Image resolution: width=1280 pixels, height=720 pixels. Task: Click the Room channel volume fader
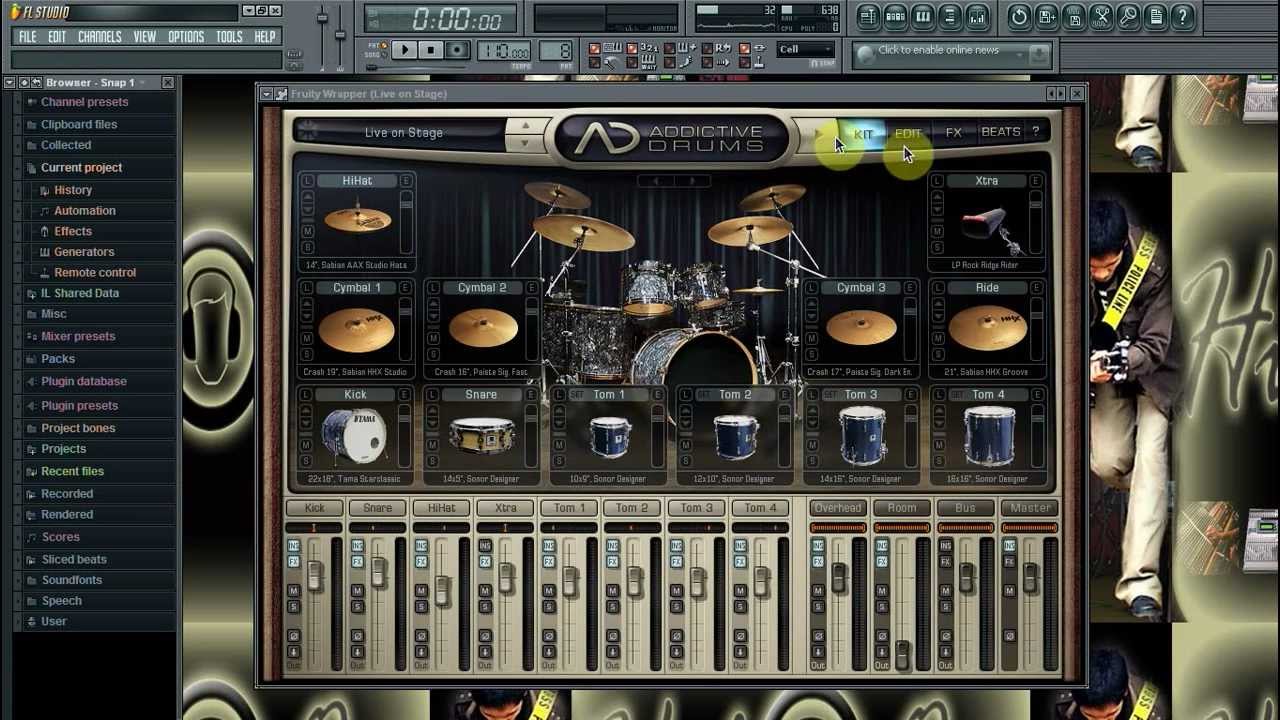(902, 653)
